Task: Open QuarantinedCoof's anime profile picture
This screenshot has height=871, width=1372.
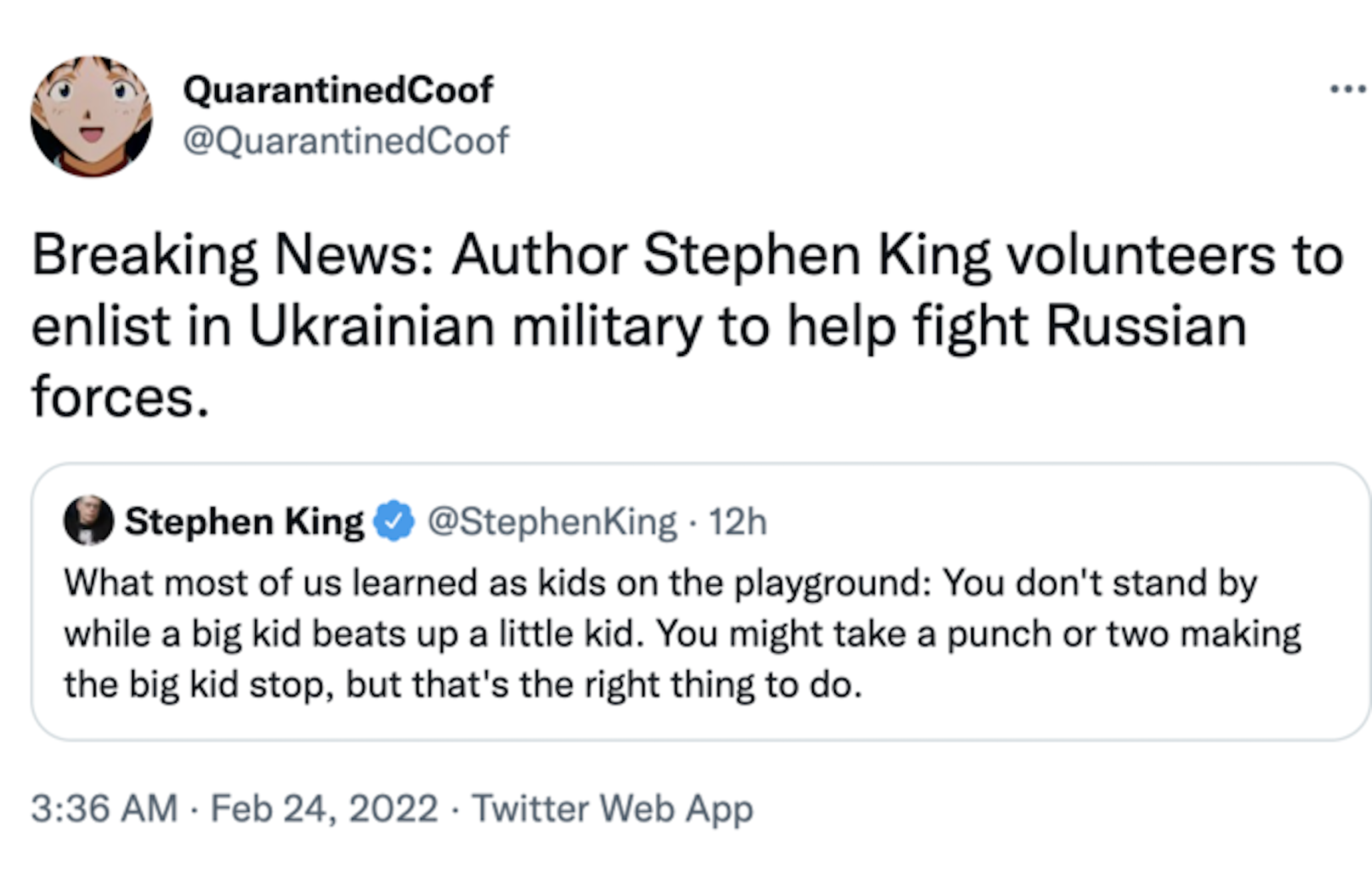Action: 91,116
